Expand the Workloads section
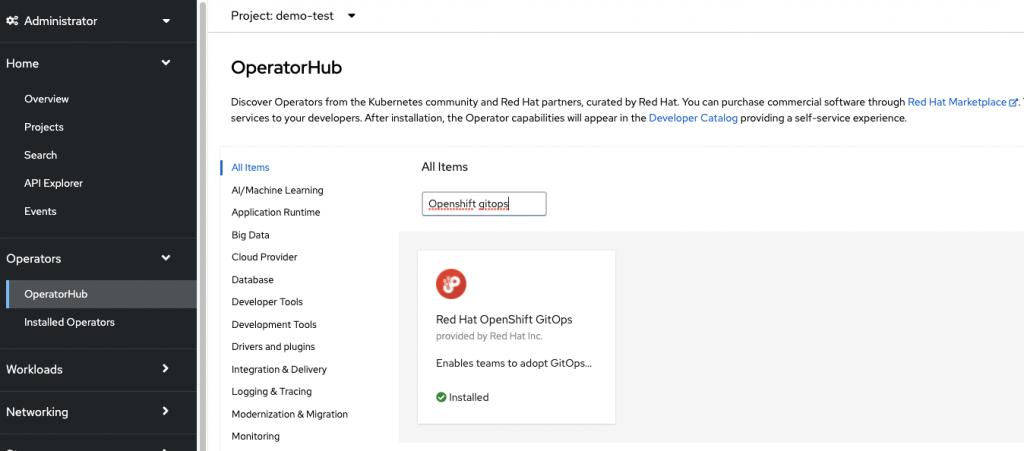Screen dimensions: 1024x451 point(98,369)
